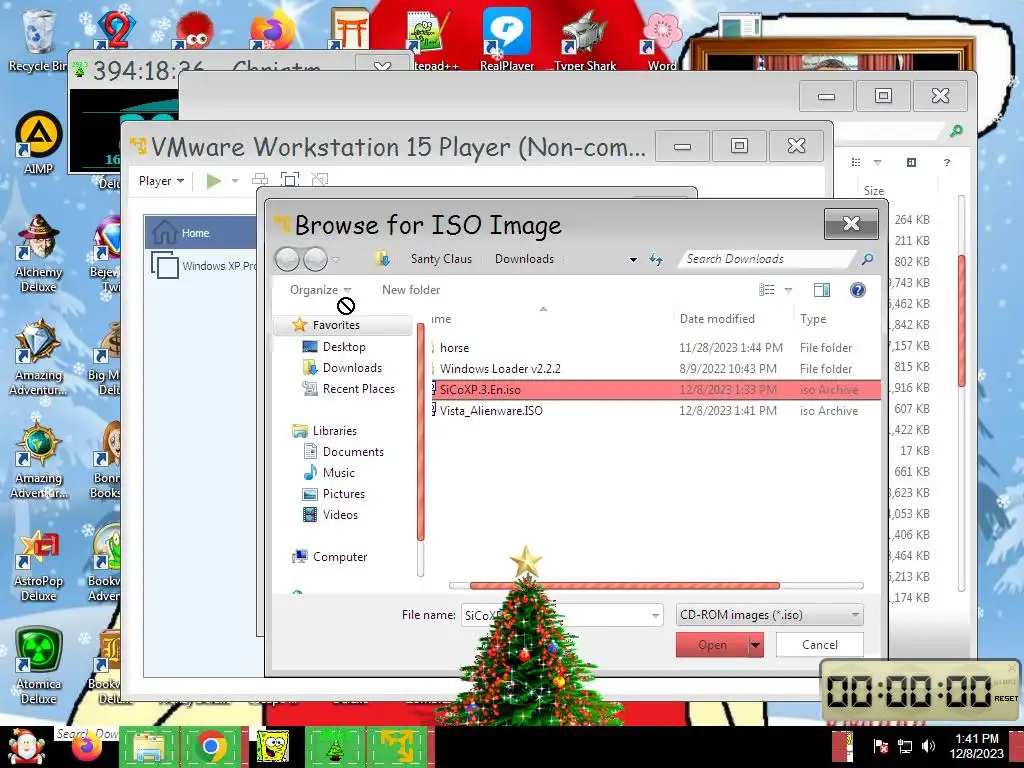Click RESET on the timer widget
This screenshot has width=1024, height=768.
[x=1006, y=698]
